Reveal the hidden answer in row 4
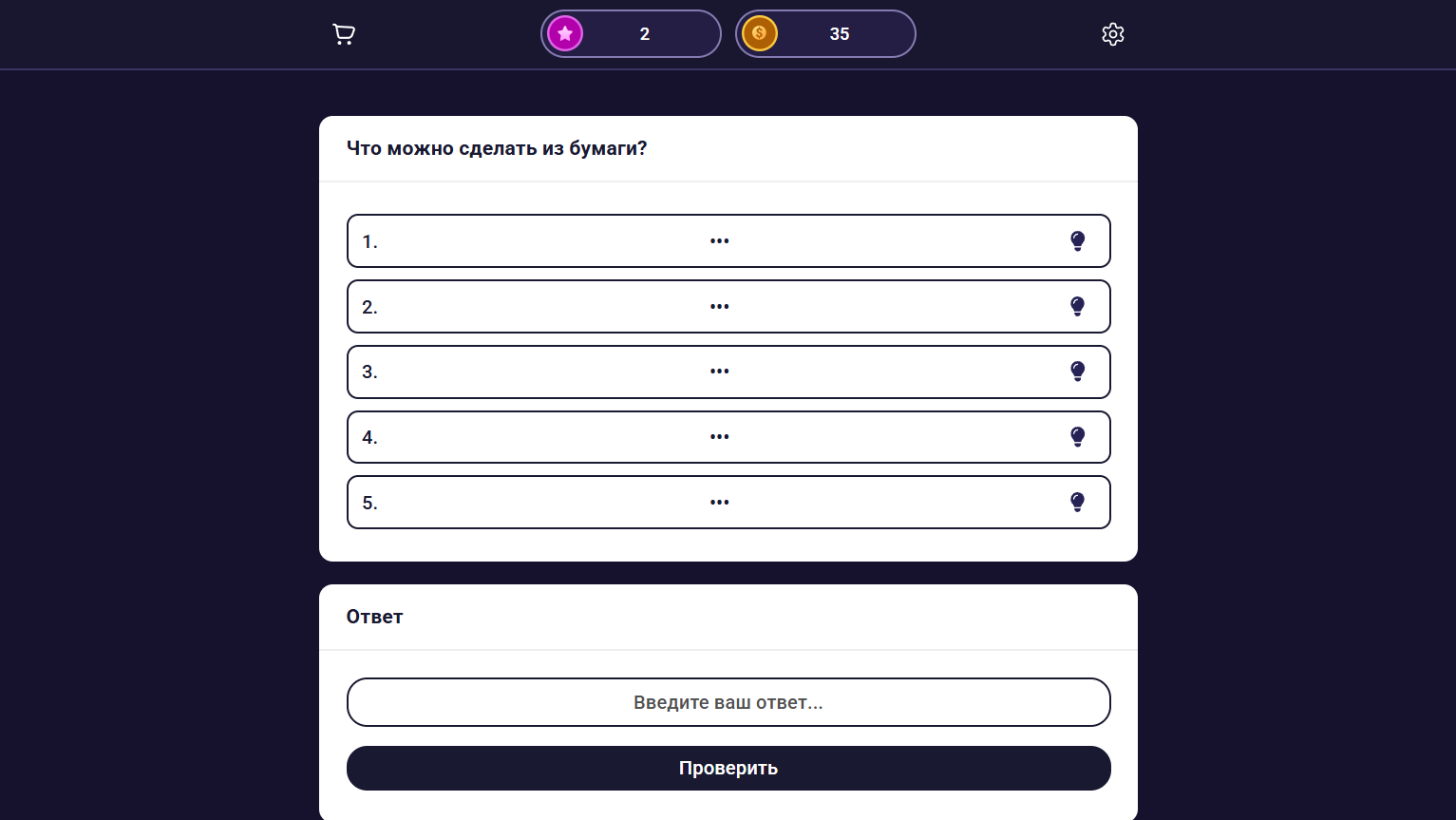The image size is (1456, 820). [719, 436]
